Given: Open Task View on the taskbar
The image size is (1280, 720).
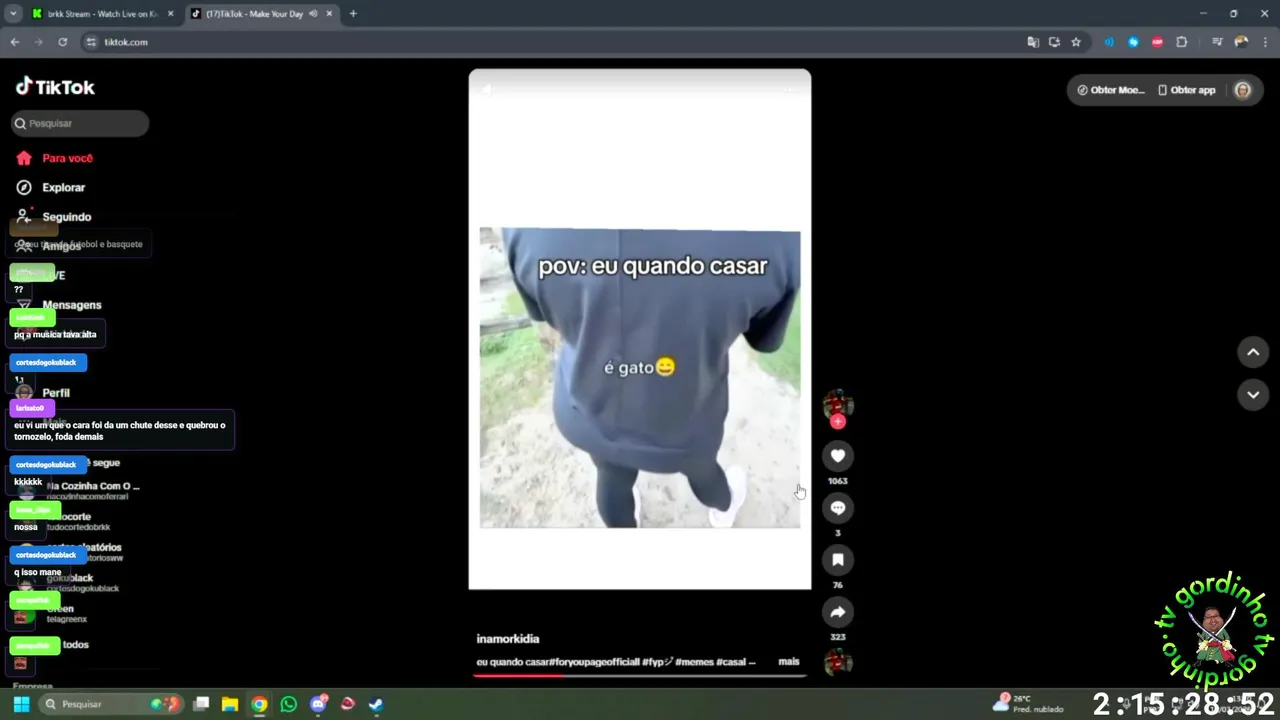Looking at the screenshot, I should (201, 704).
